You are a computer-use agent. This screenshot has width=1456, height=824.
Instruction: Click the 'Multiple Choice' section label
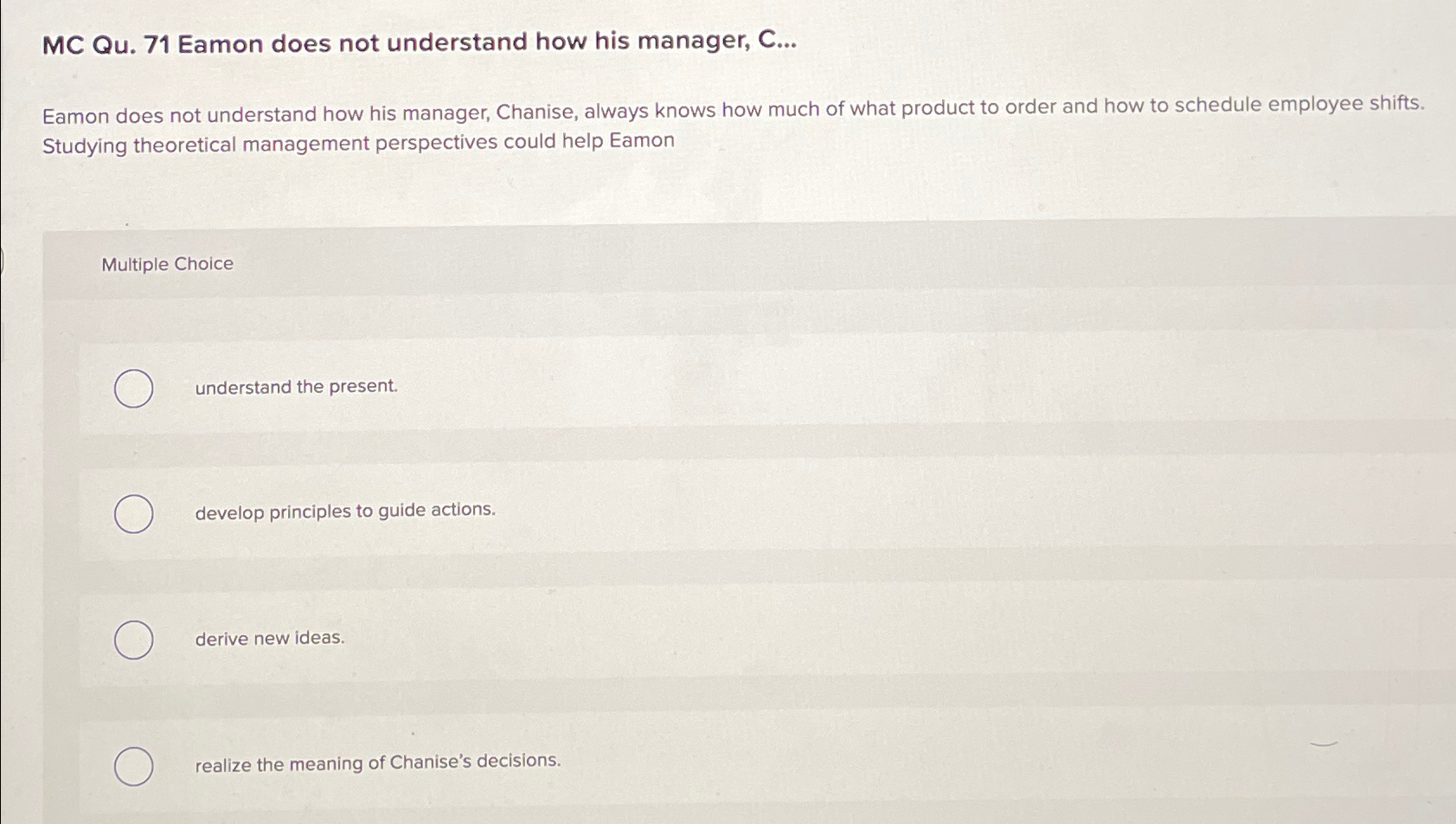pos(166,263)
